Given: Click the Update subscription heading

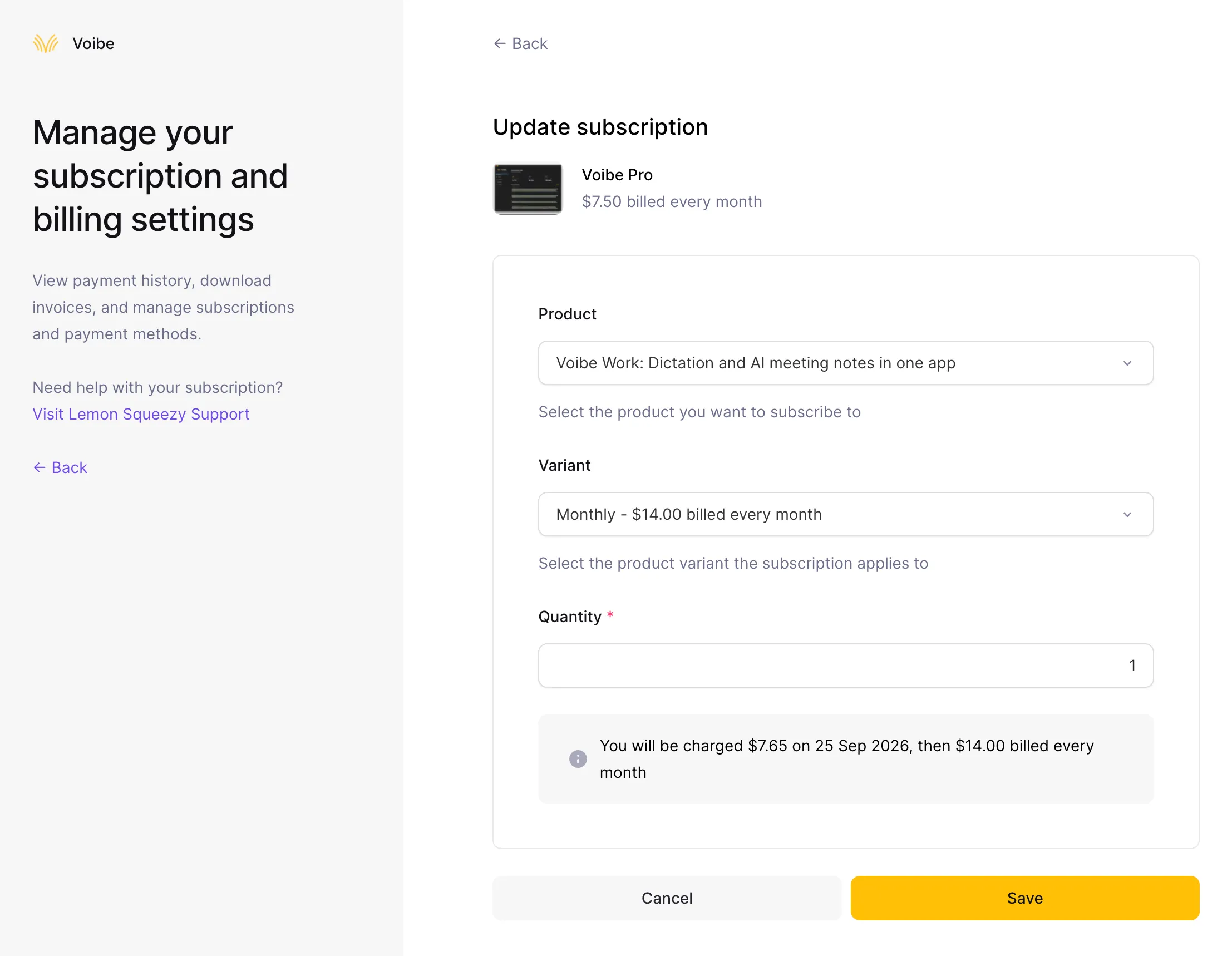Looking at the screenshot, I should [x=600, y=127].
